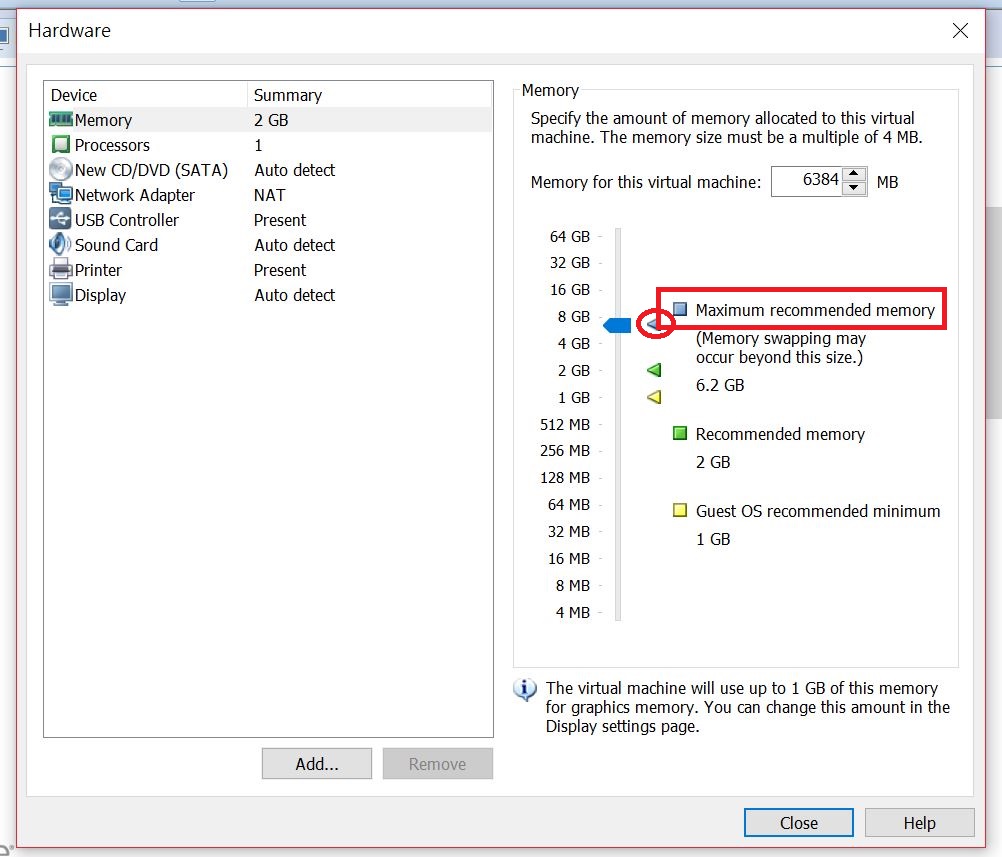Click the Display monitor icon

click(61, 294)
